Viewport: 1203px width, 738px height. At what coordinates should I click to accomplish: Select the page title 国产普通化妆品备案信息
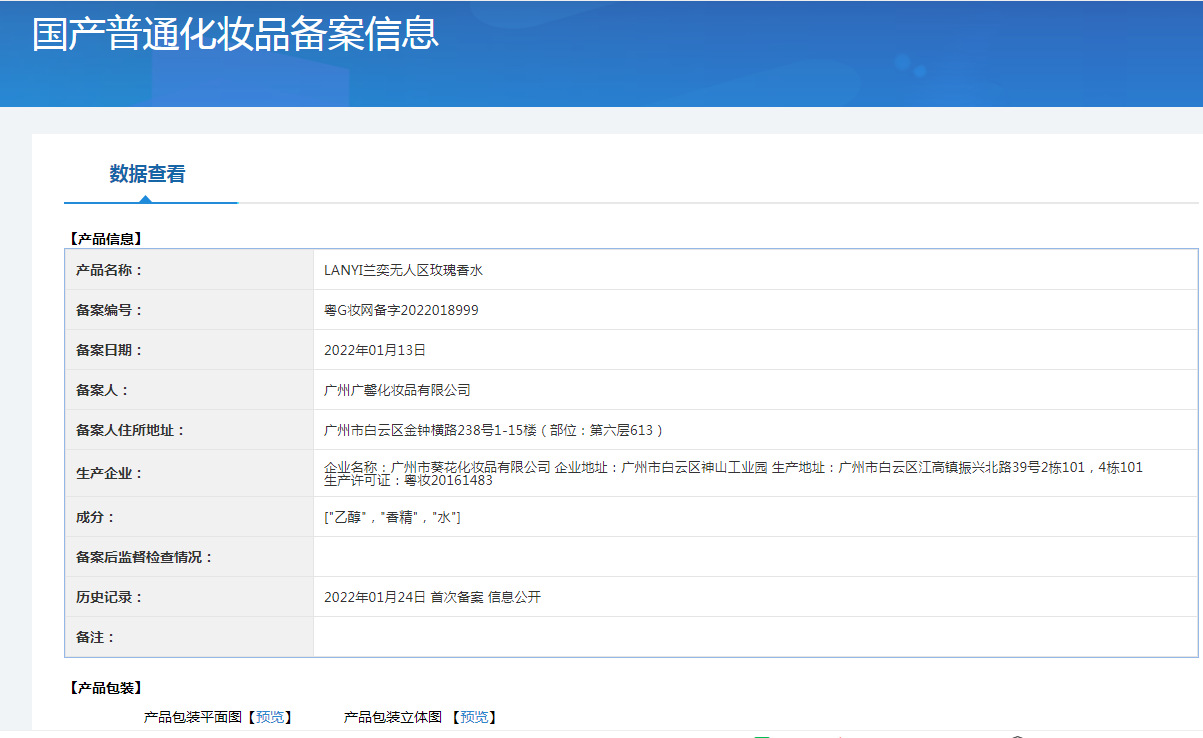coord(236,32)
